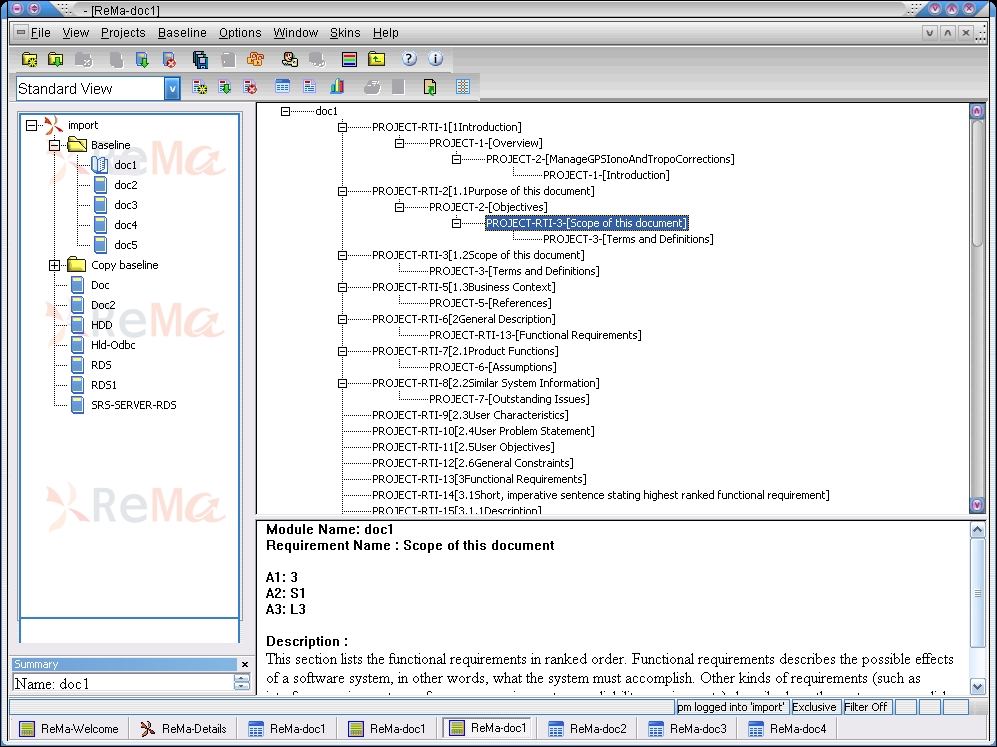Screen dimensions: 997x747
Task: Open the Help menu
Action: click(385, 33)
